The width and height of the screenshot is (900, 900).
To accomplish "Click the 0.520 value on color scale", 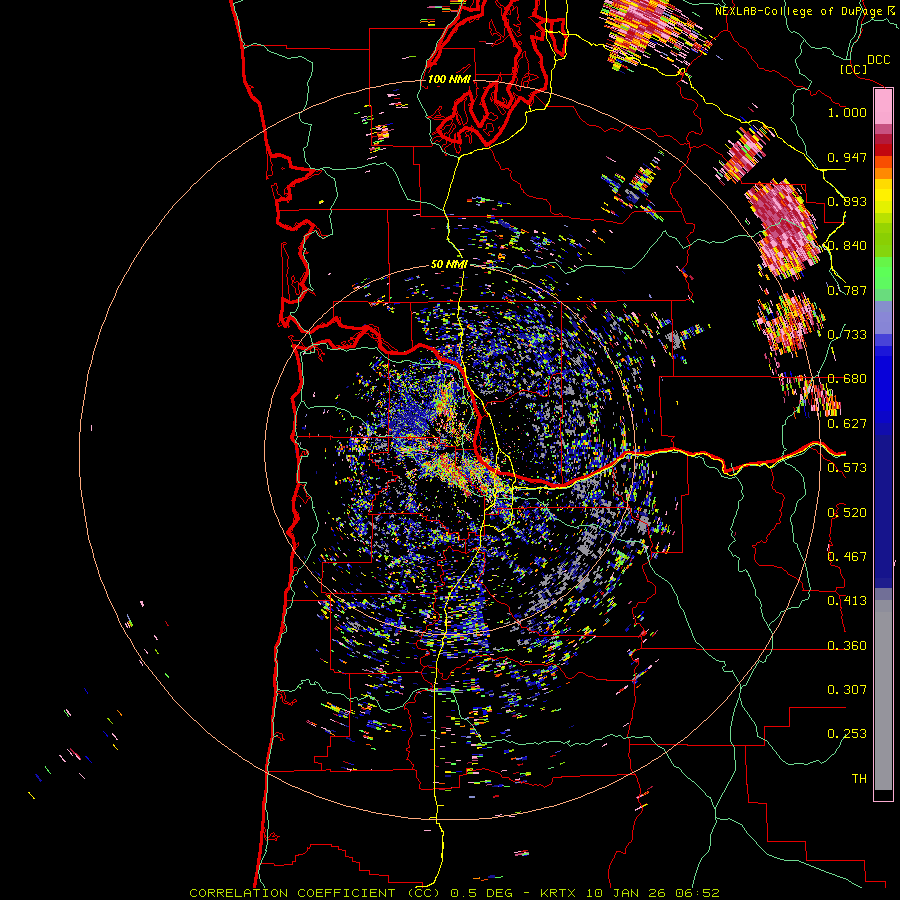I will (847, 513).
